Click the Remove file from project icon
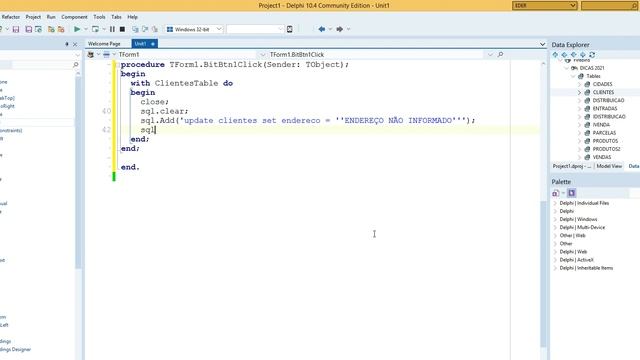Image resolution: width=640 pixels, height=360 pixels. point(61,29)
